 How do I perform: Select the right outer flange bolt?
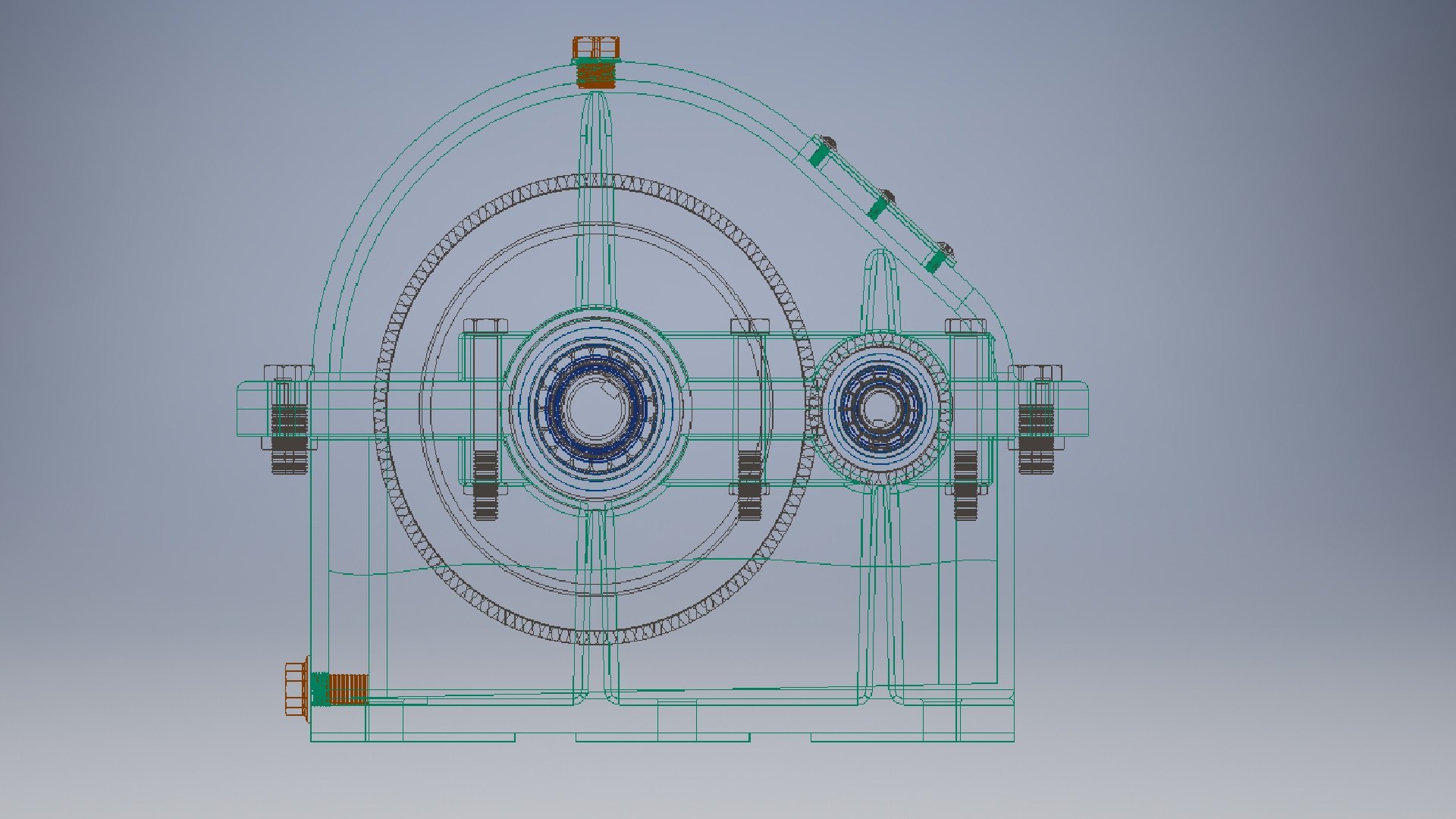point(1036,419)
